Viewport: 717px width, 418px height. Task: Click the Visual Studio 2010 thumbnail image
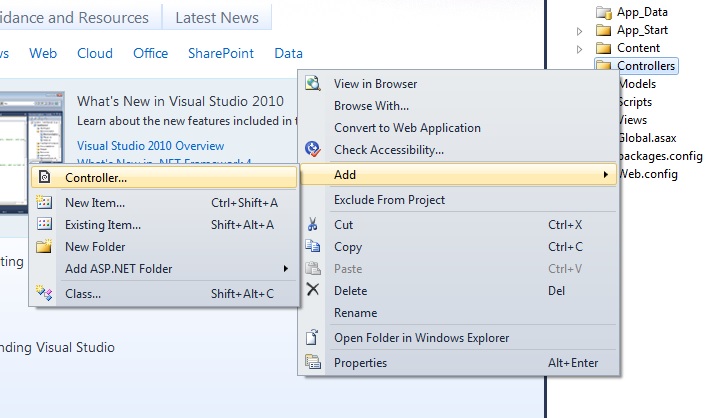[28, 125]
